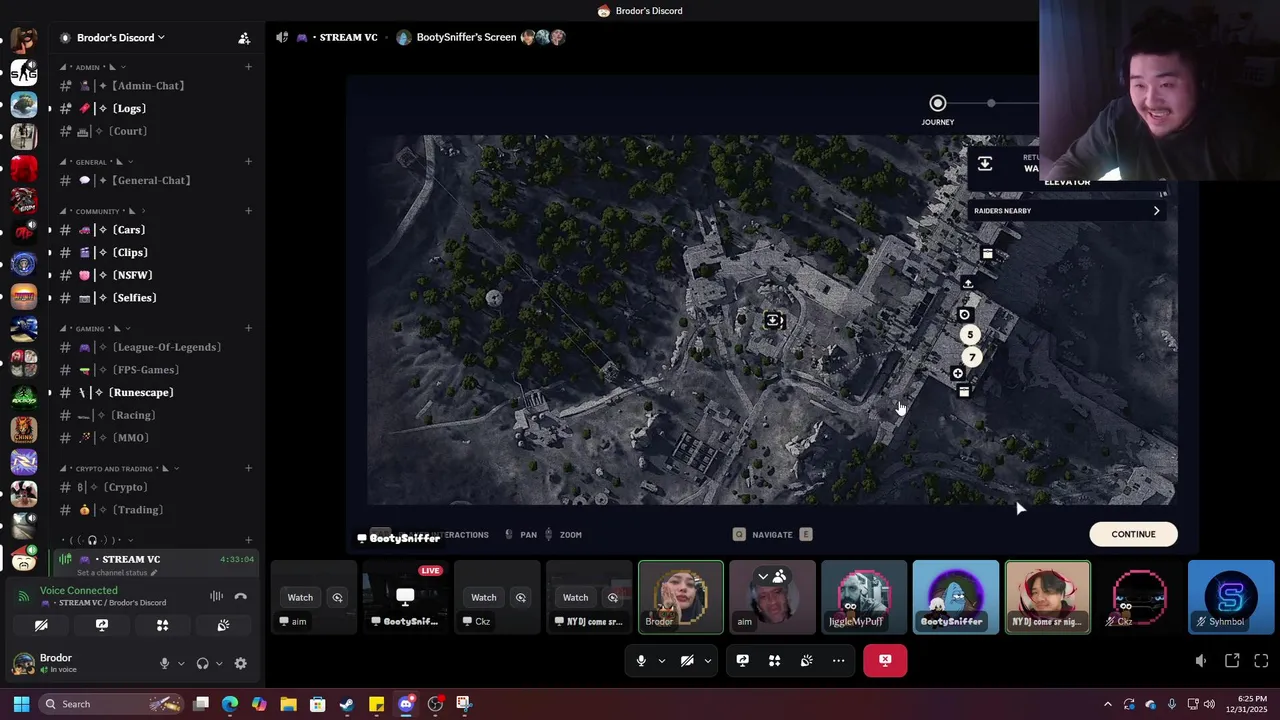Select the STREAM VC voice channel
The image size is (1280, 720).
(x=130, y=559)
